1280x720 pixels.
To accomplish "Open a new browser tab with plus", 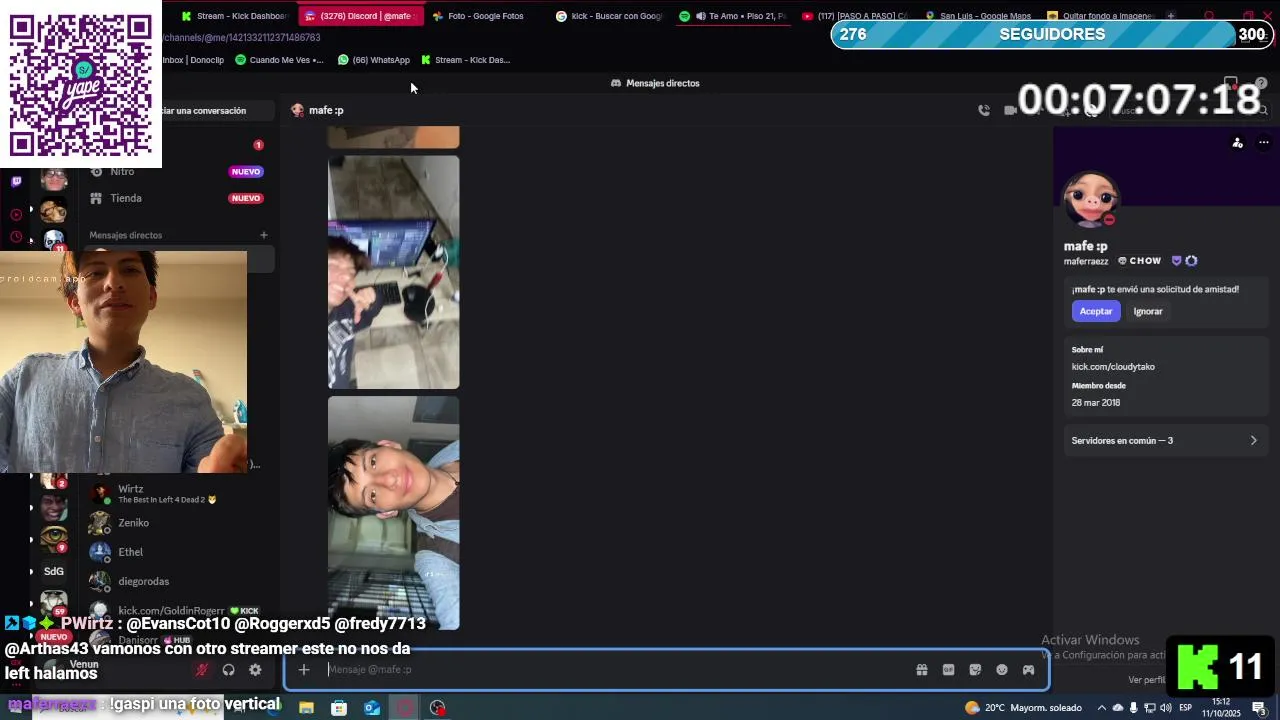I will pos(1171,16).
